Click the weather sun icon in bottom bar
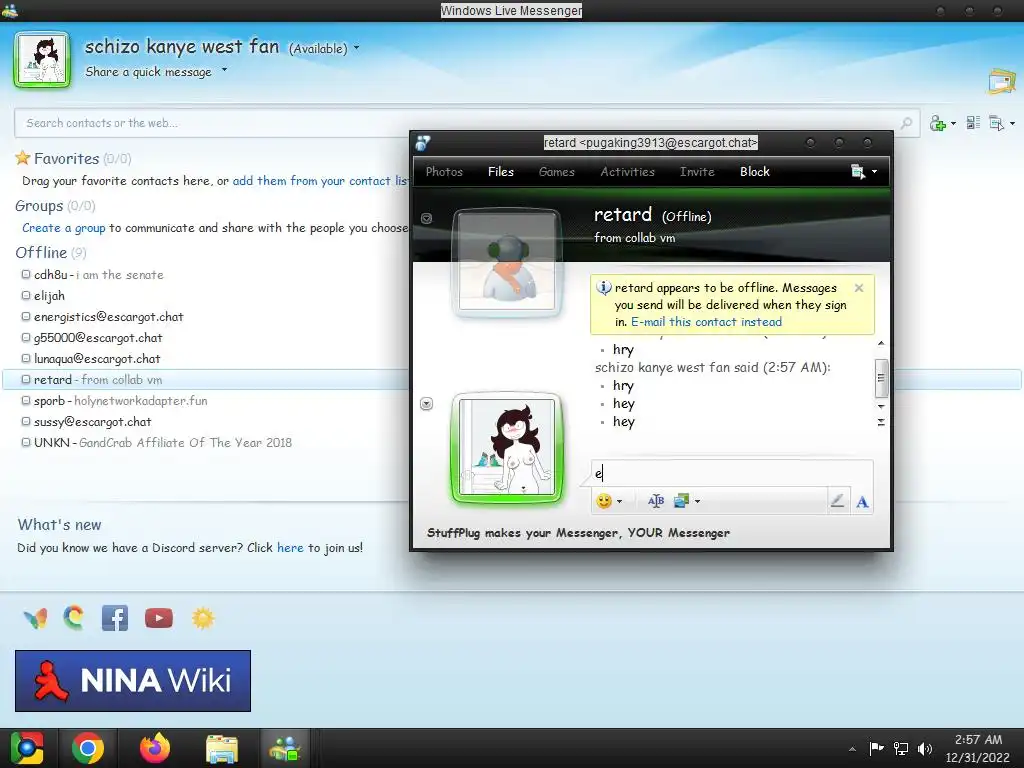 (x=202, y=618)
